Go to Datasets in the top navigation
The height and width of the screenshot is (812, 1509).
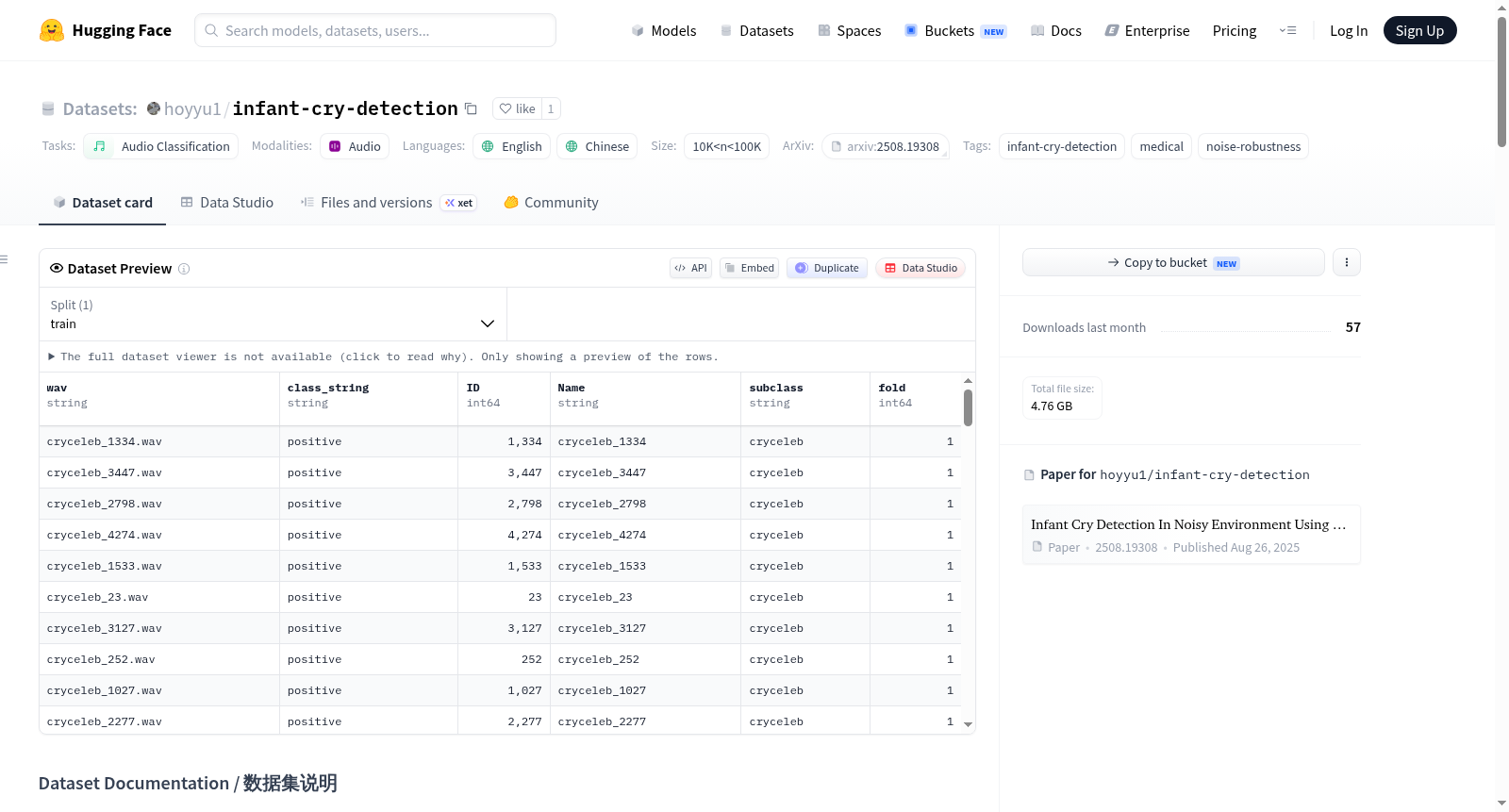click(756, 30)
